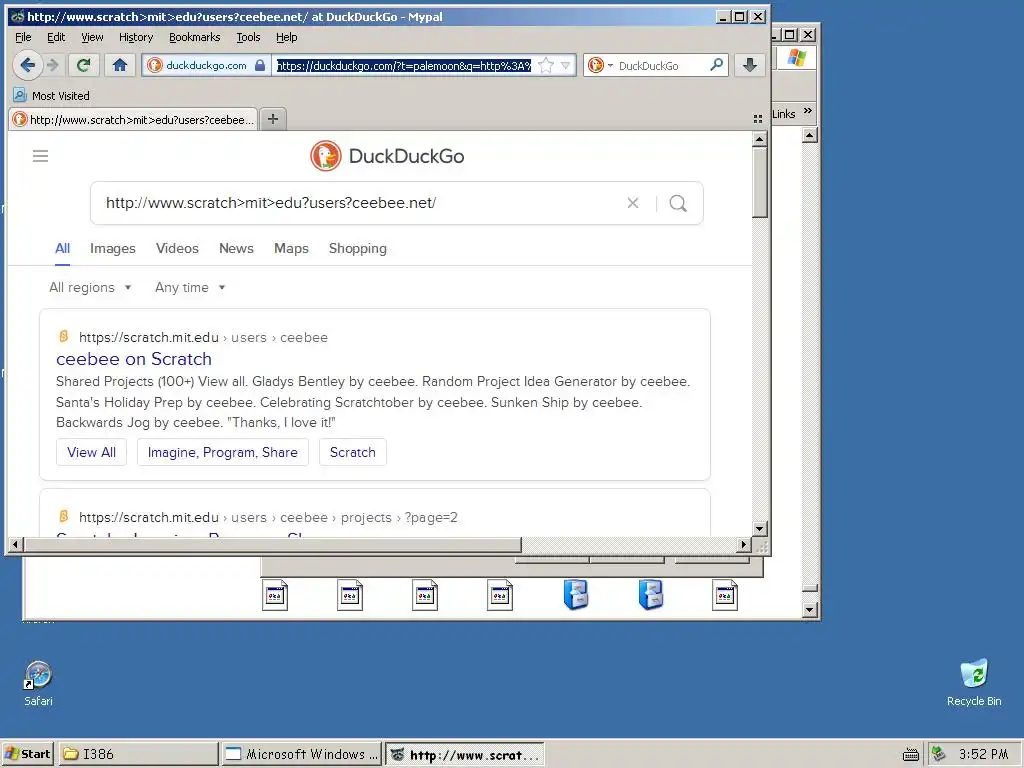Screen dimensions: 1024x768
Task: Click the DuckDuckGo duck logo
Action: (x=326, y=156)
